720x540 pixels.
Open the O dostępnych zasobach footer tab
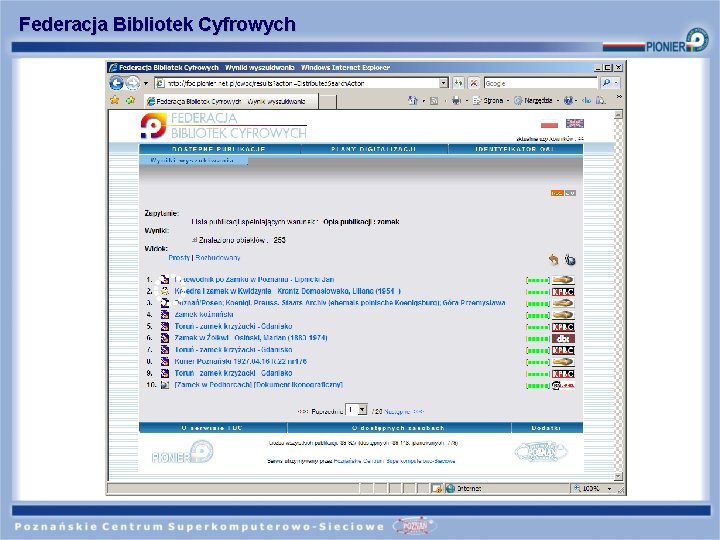(399, 428)
